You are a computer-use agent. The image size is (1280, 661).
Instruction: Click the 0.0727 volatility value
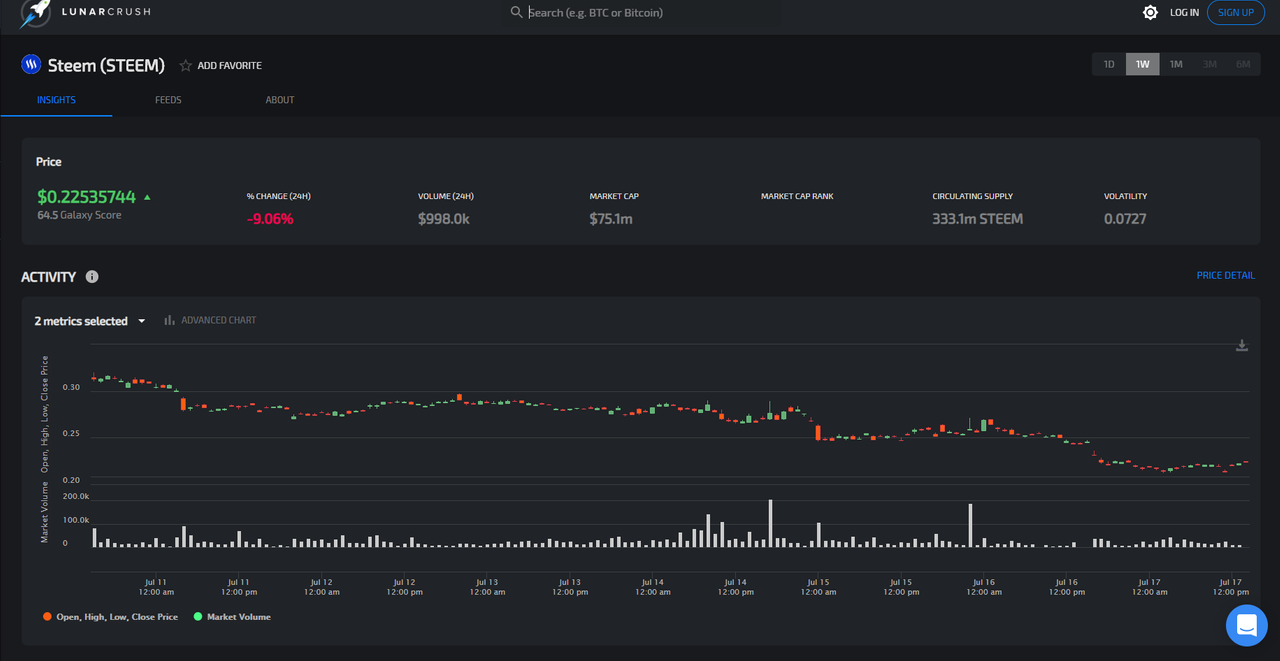1125,219
